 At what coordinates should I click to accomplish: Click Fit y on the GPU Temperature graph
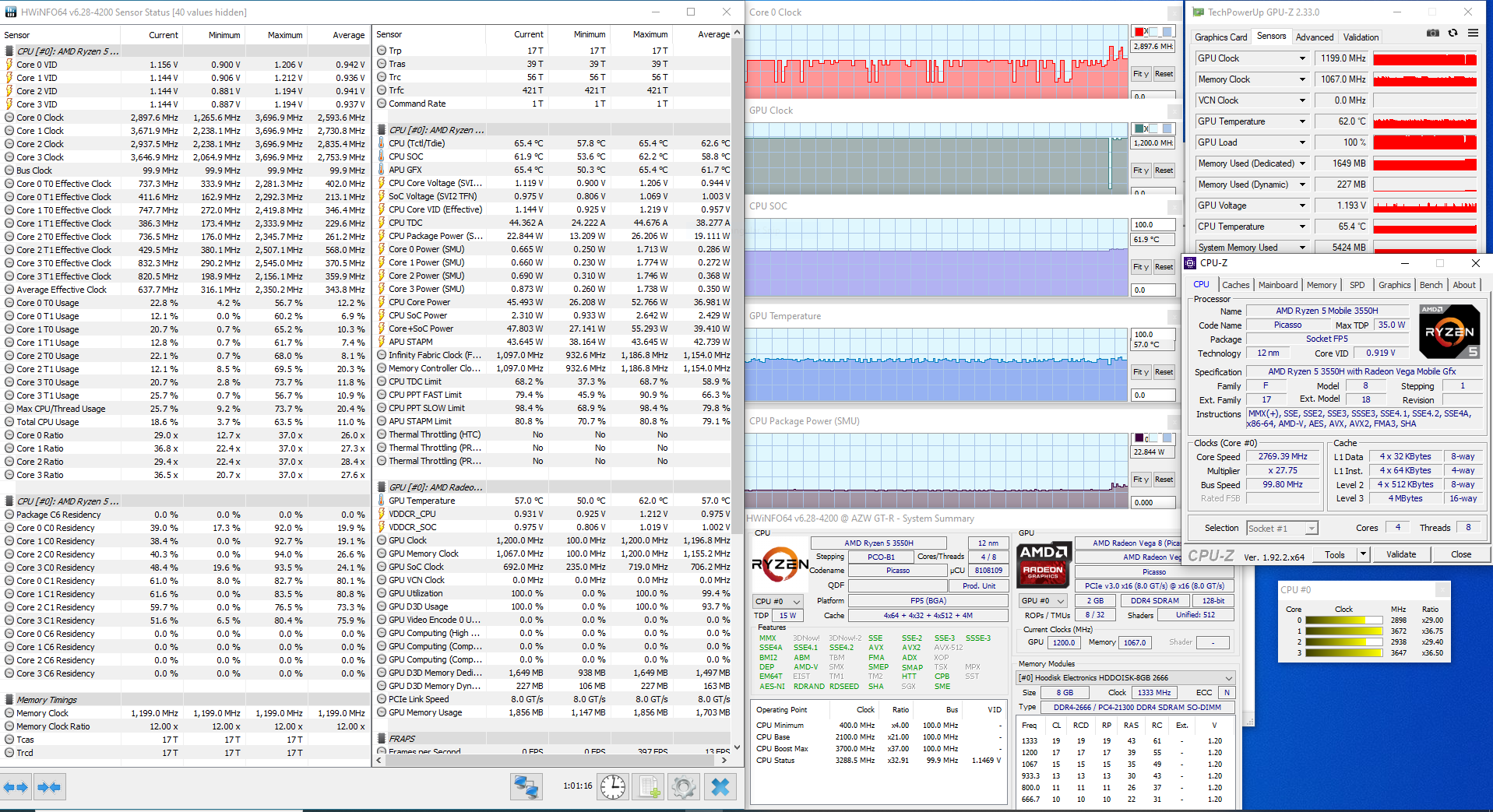click(1141, 372)
